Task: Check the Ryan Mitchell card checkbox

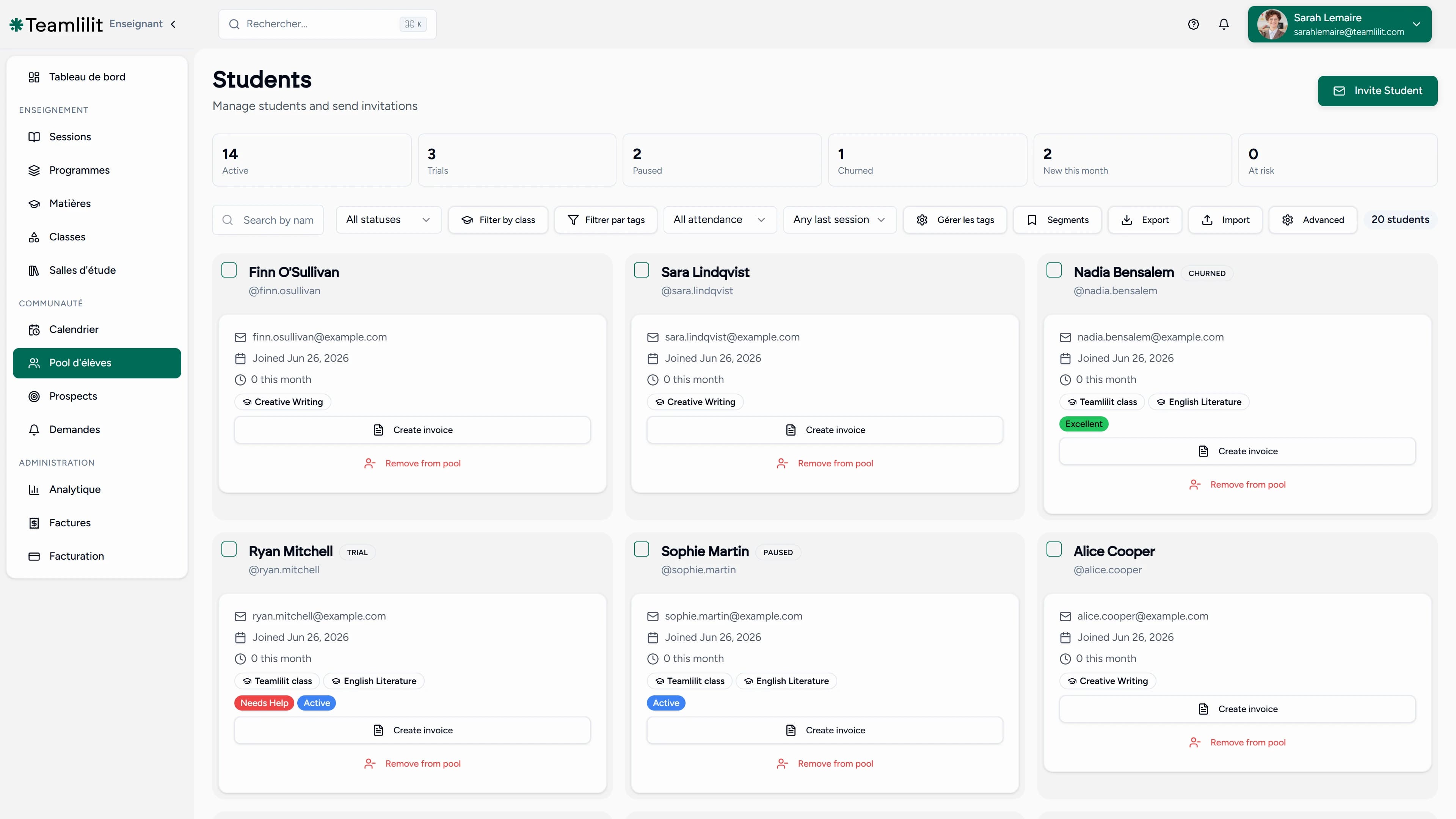Action: [229, 549]
